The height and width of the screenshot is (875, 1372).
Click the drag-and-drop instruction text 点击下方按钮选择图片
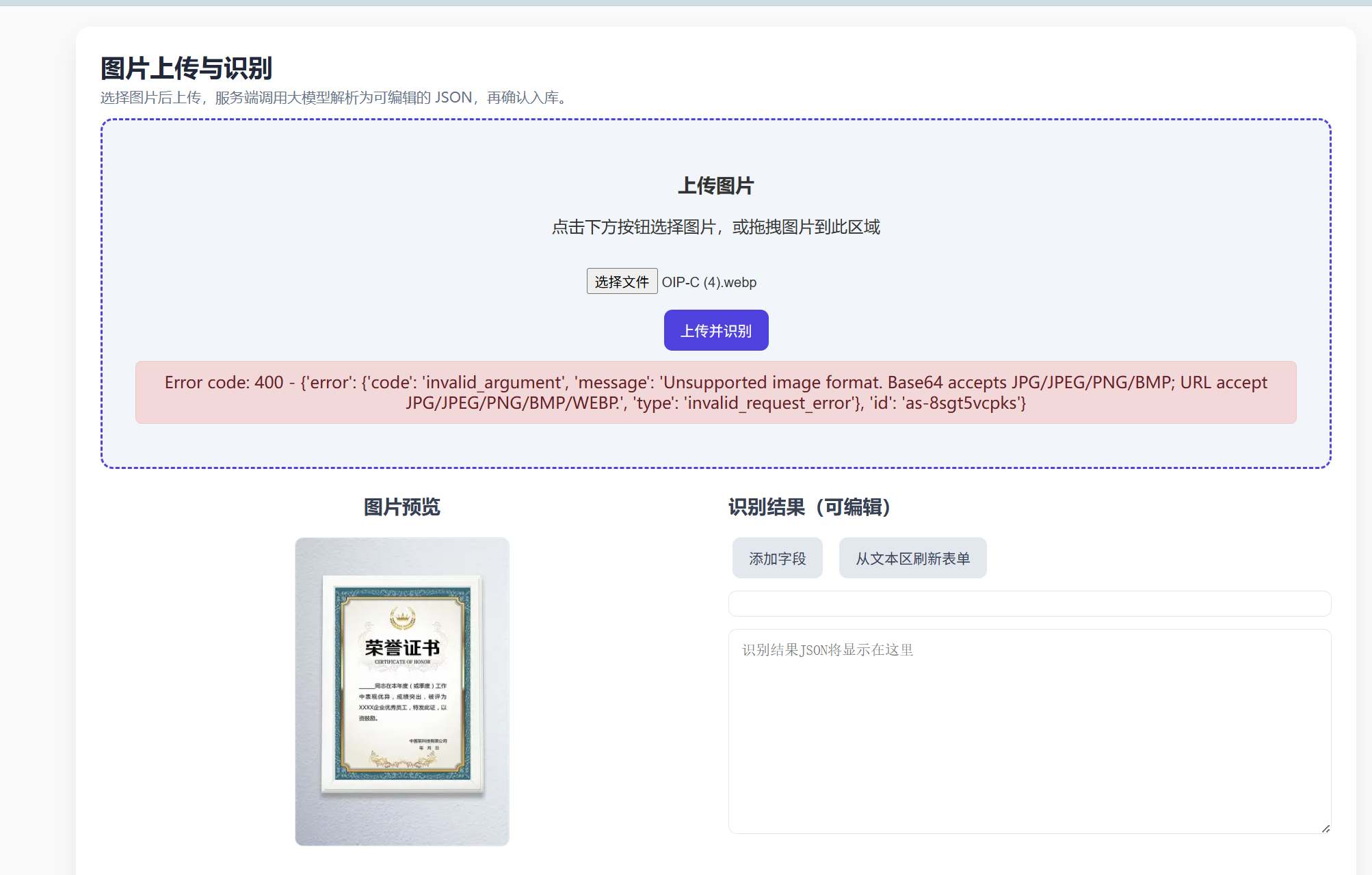715,227
